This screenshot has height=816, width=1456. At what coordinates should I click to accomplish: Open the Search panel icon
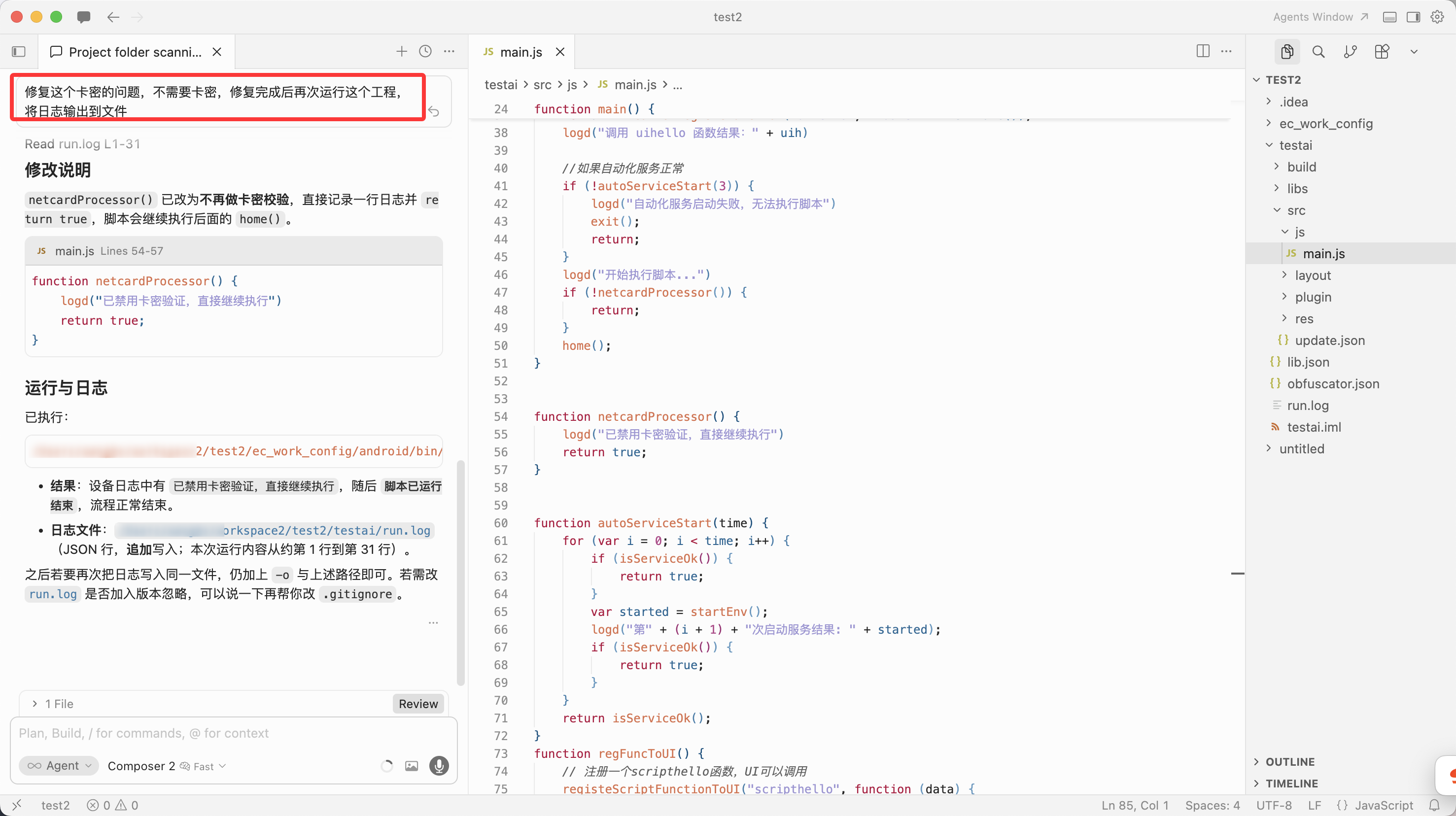pos(1318,52)
